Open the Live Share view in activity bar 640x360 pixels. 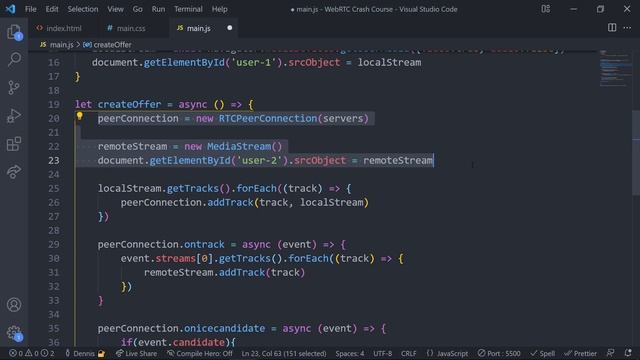tap(14, 171)
